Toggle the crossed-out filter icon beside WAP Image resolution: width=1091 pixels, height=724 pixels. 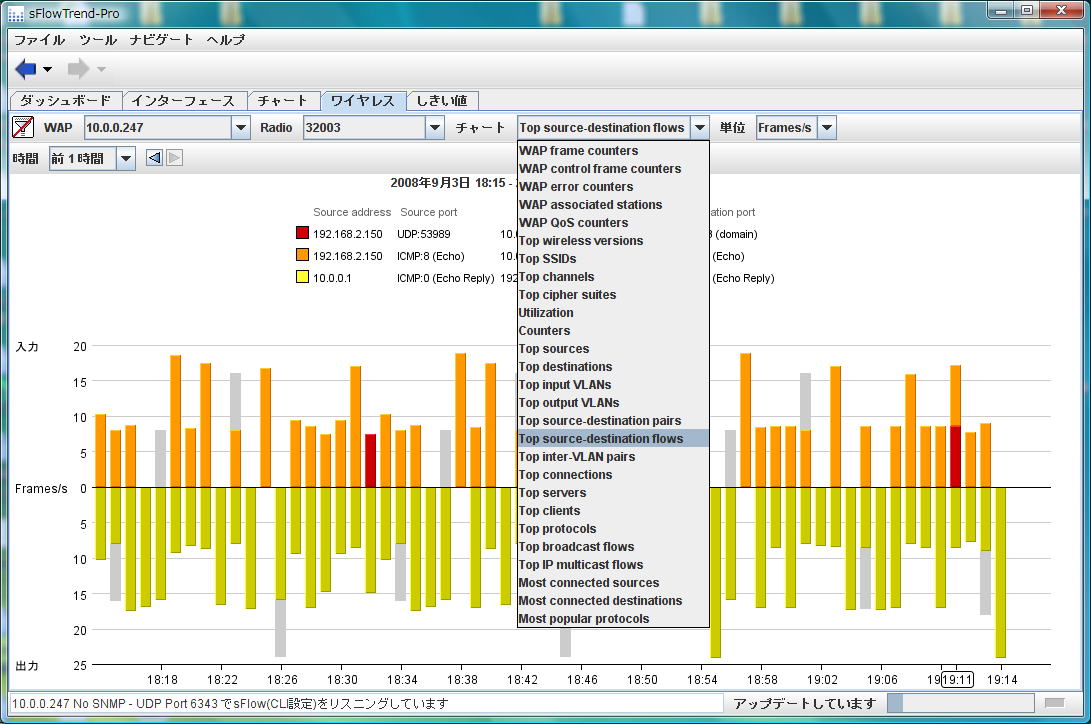point(22,128)
